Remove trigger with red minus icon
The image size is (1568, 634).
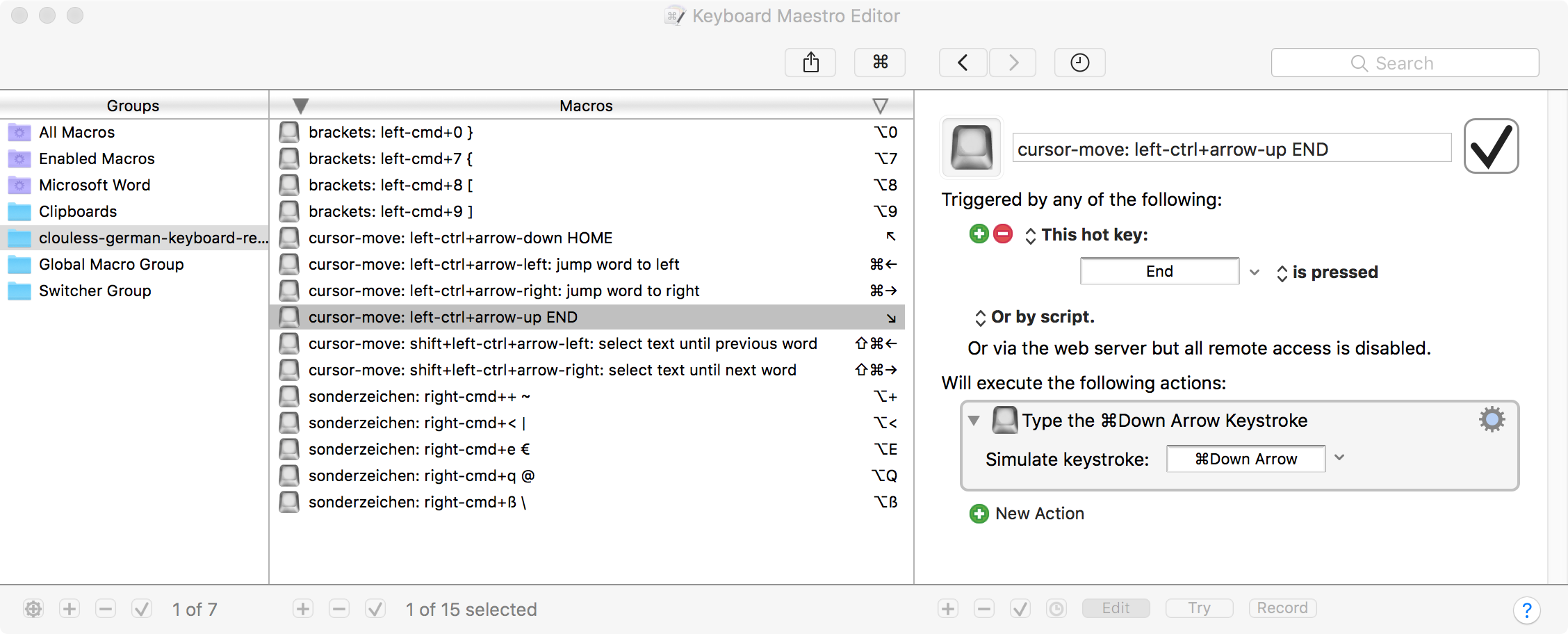click(1003, 234)
